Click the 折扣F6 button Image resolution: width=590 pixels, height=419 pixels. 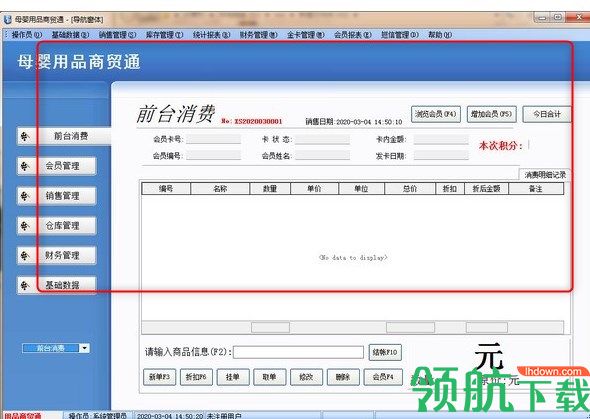click(x=196, y=377)
